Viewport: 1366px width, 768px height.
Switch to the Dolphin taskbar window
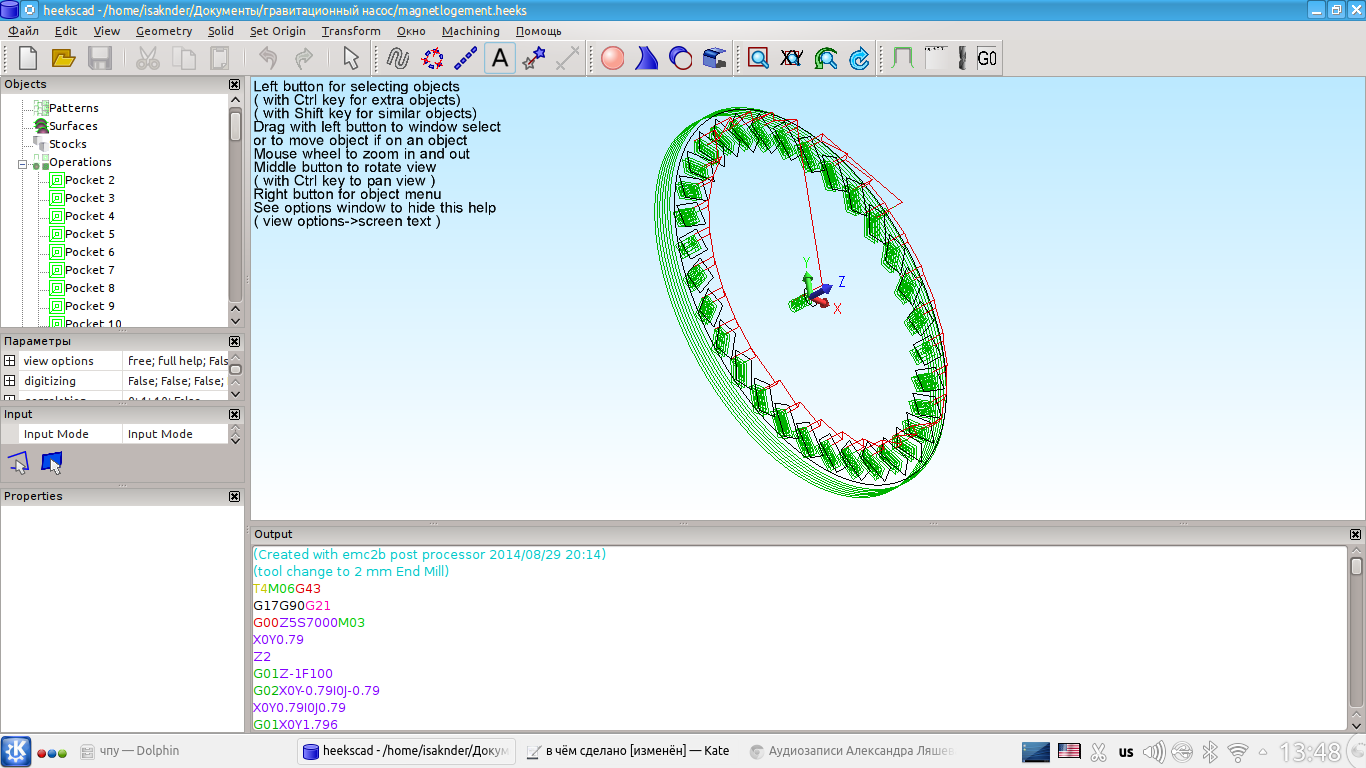coord(130,751)
